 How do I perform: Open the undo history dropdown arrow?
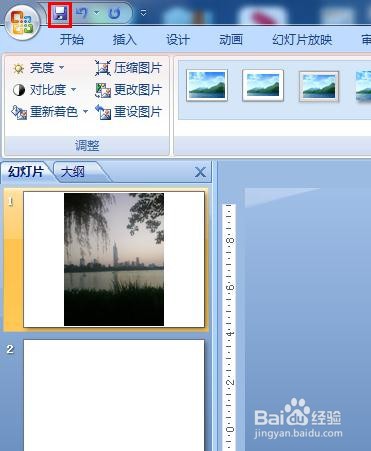point(97,13)
